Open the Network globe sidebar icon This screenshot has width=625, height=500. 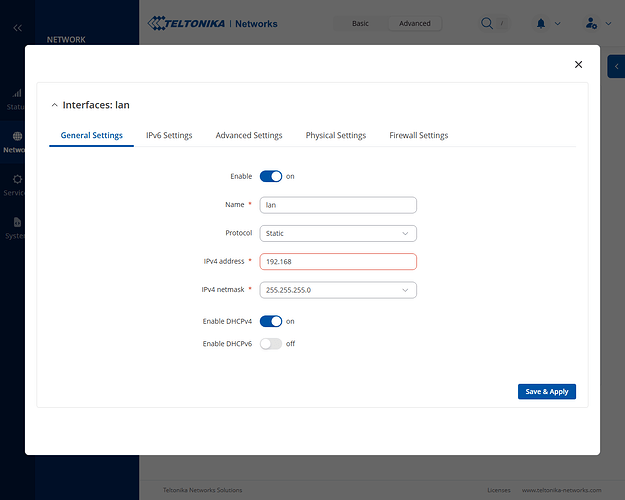(17, 136)
